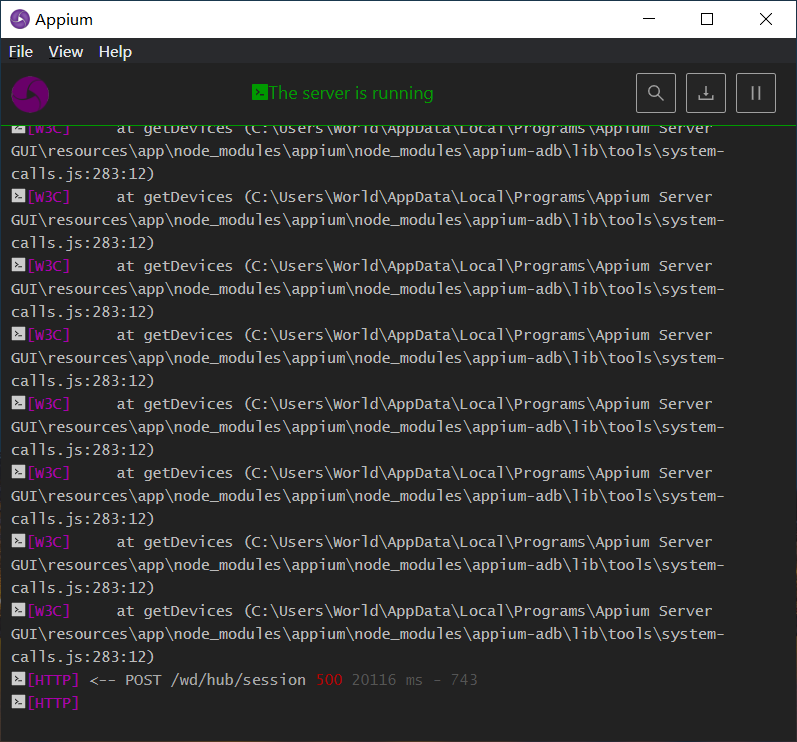This screenshot has height=742, width=797.
Task: Open the View menu
Action: [66, 52]
